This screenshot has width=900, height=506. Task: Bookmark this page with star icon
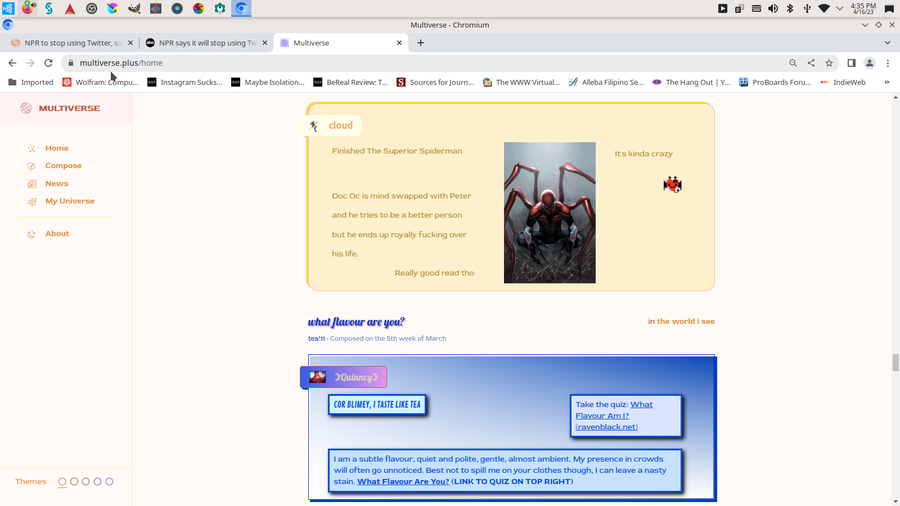coord(829,63)
